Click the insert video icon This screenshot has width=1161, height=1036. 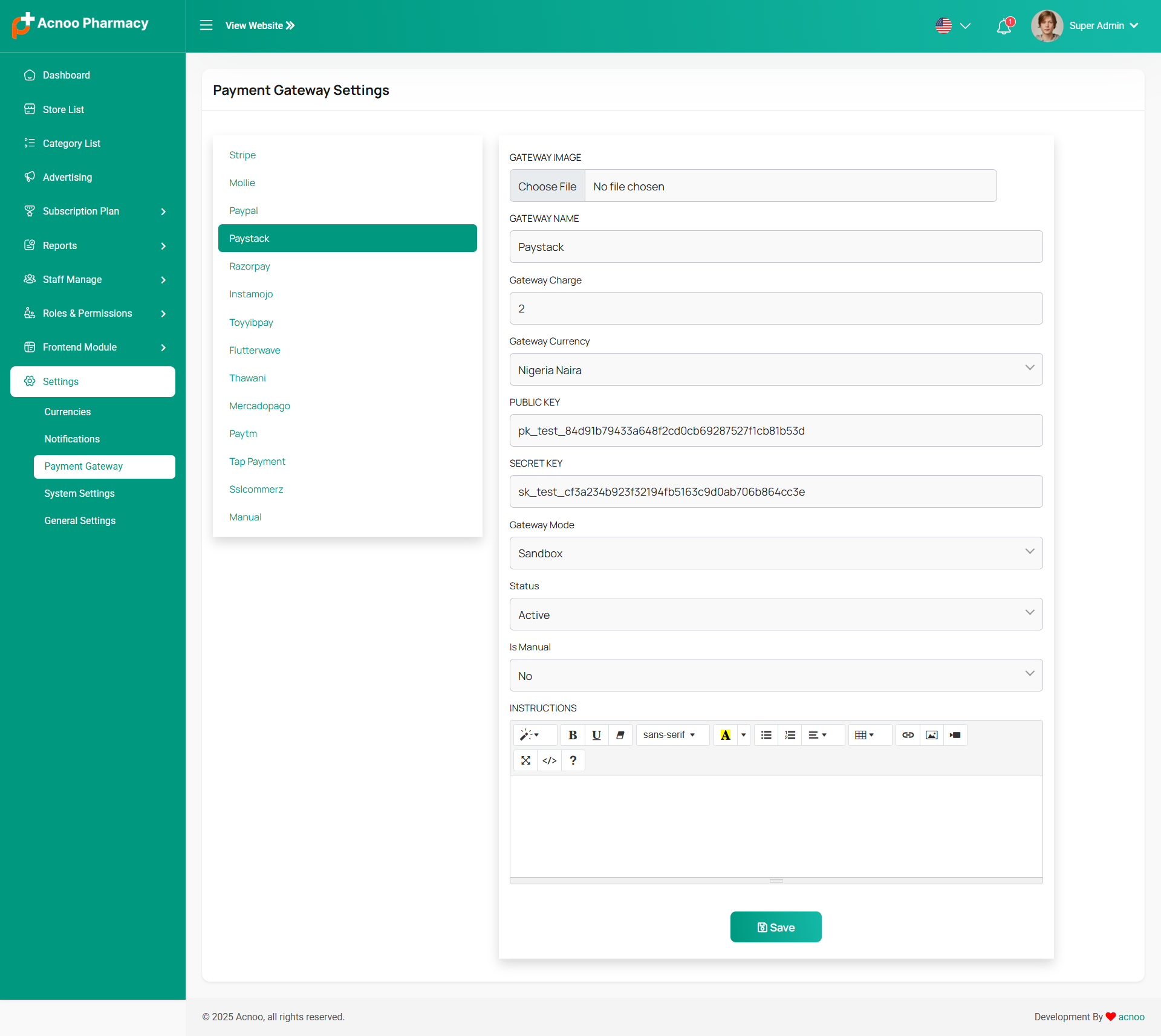(x=955, y=735)
